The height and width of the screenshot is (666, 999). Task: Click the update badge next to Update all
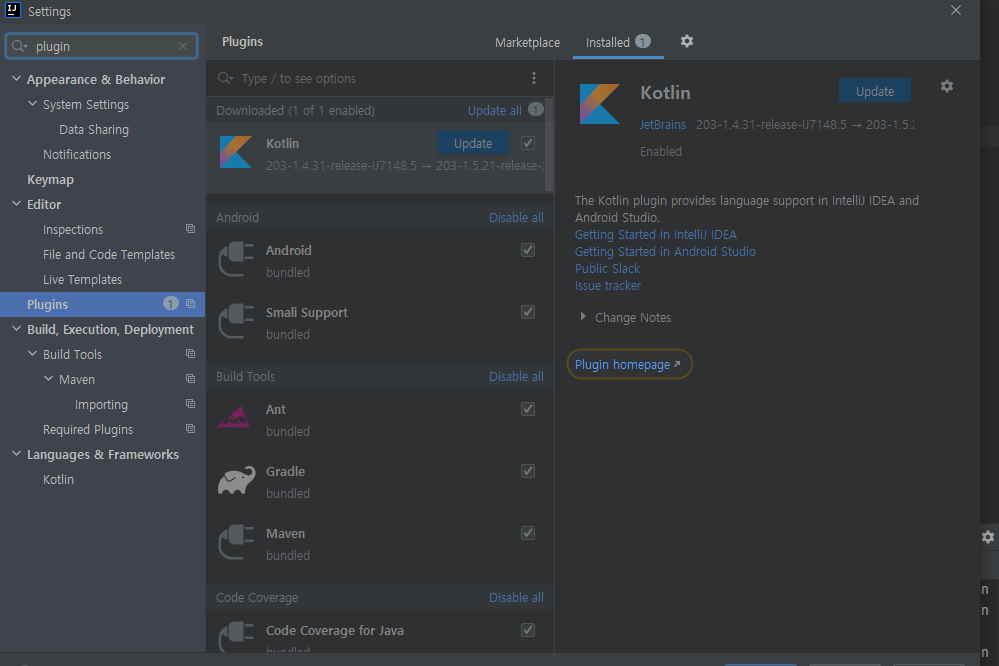pyautogui.click(x=535, y=110)
